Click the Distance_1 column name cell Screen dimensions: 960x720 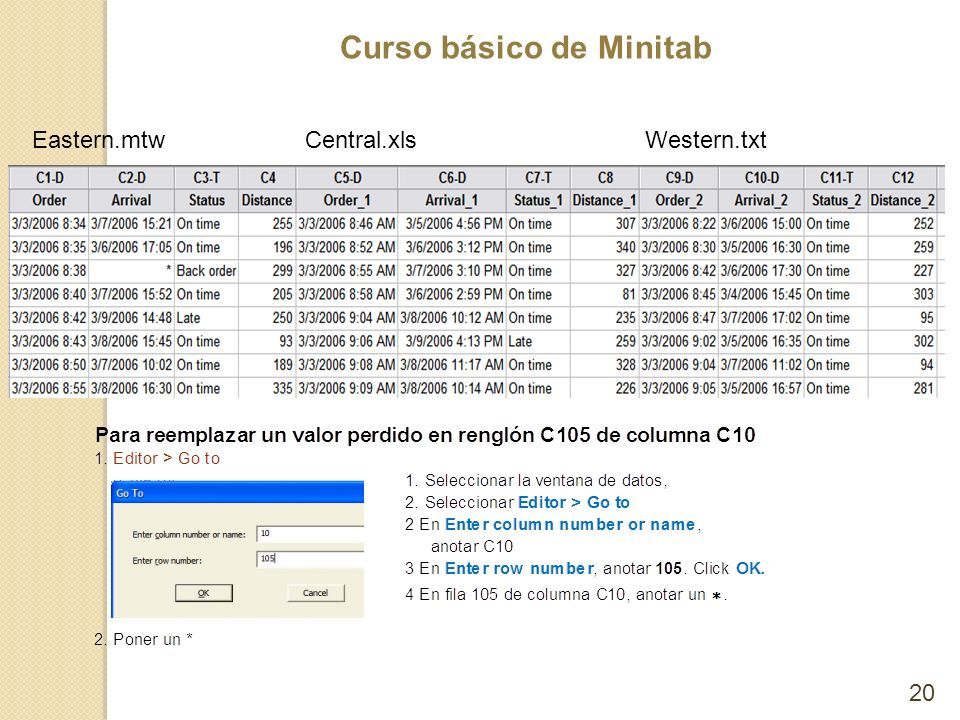(x=605, y=200)
